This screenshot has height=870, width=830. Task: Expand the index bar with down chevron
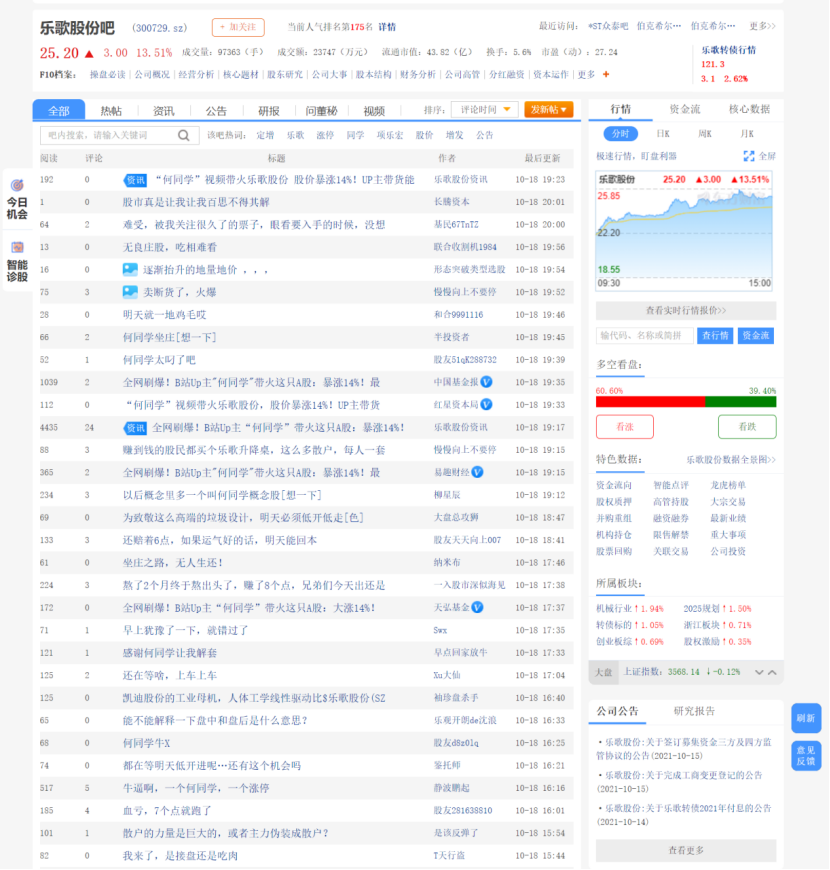click(759, 672)
